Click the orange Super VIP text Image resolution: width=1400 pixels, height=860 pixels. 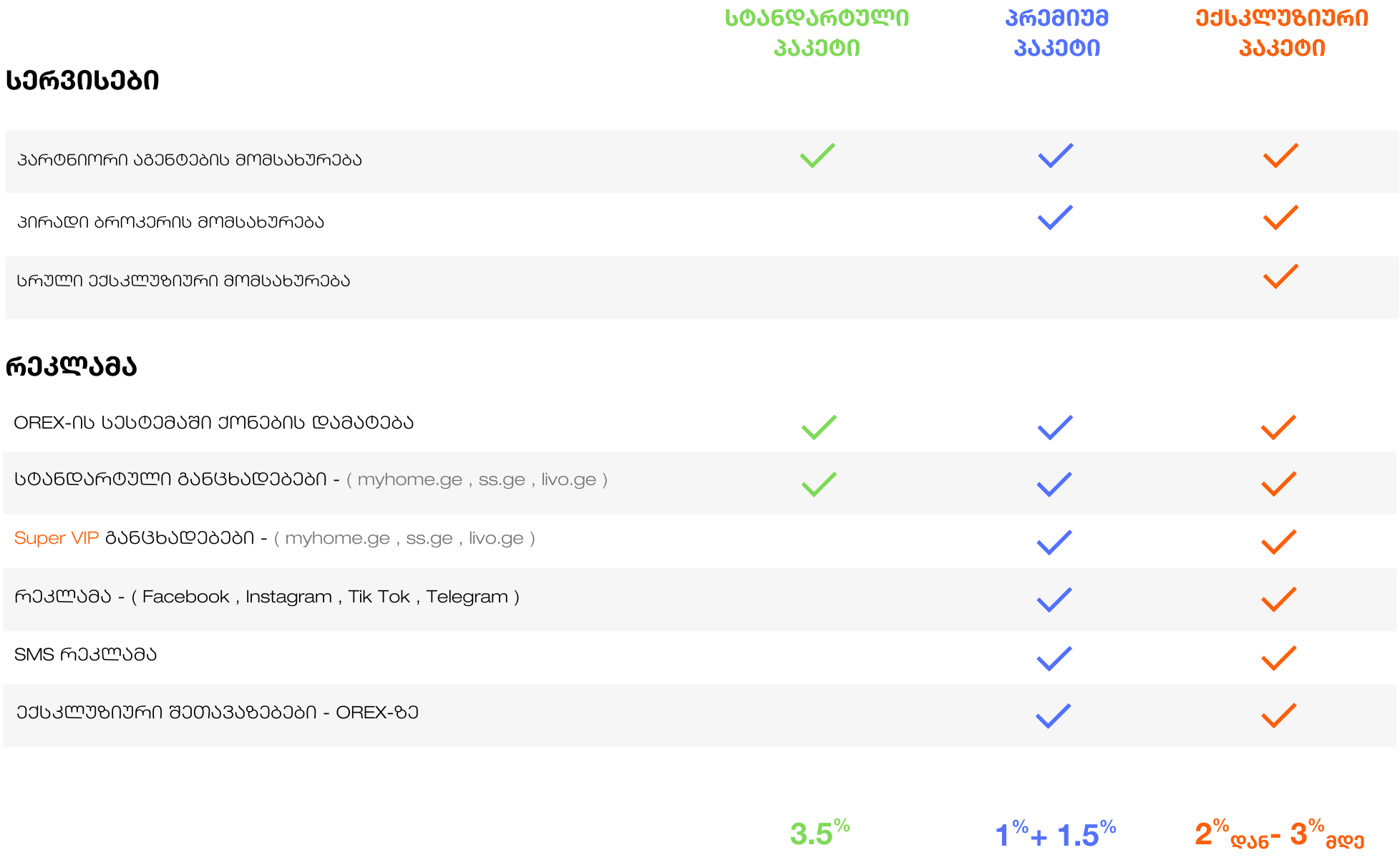point(57,538)
